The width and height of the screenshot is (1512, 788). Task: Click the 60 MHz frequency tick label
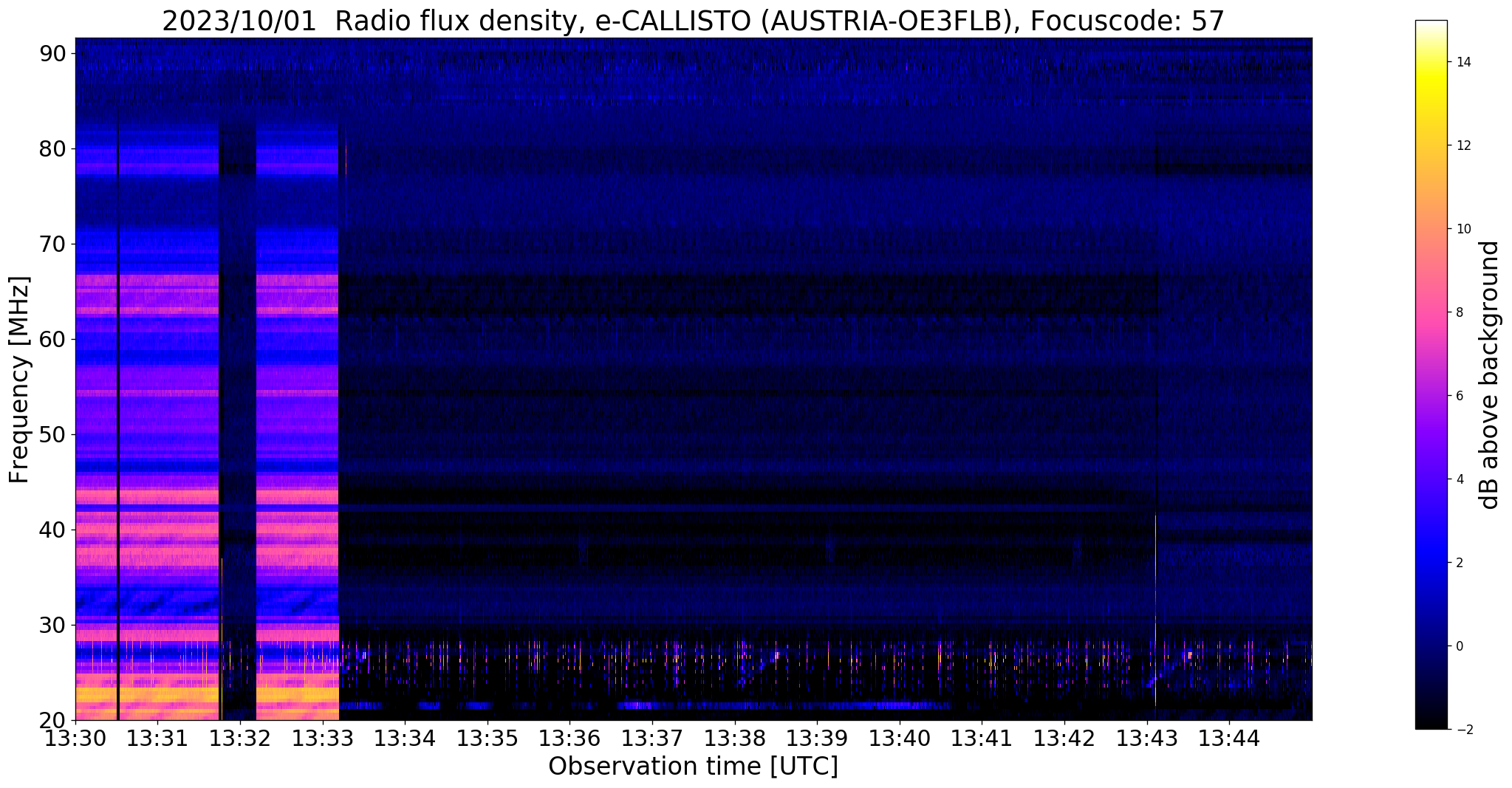tap(54, 339)
